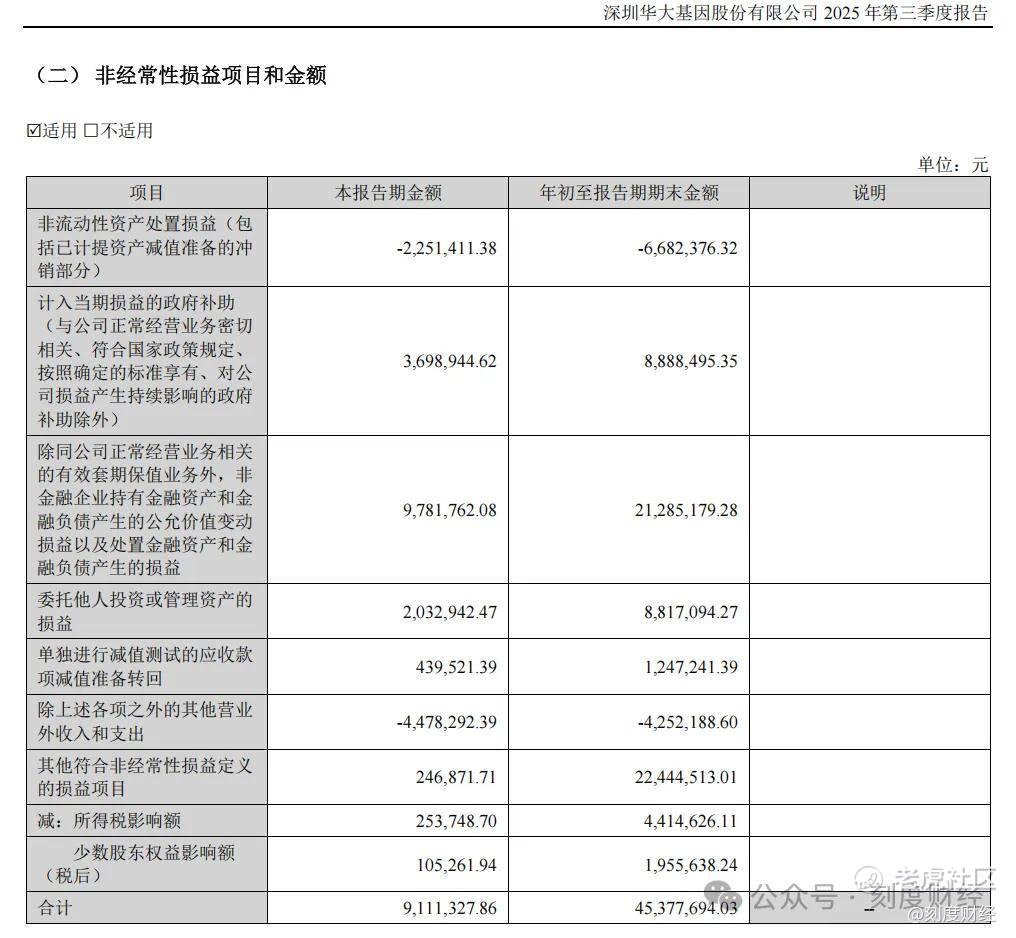Select the heading 非经常性损益项目和金额
The width and height of the screenshot is (1016, 938).
coord(211,76)
